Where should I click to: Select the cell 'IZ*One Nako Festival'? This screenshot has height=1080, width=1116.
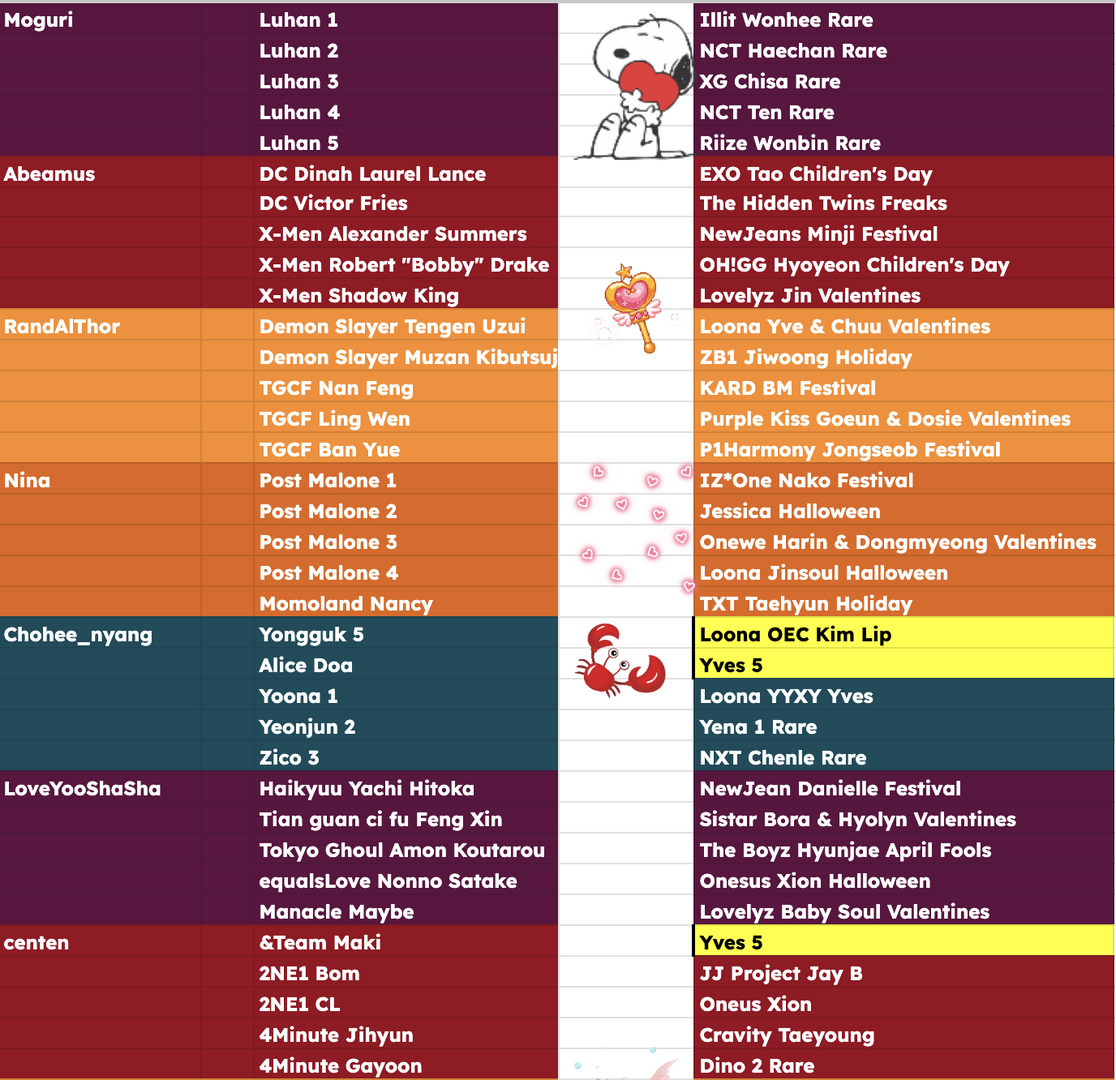pyautogui.click(x=904, y=480)
